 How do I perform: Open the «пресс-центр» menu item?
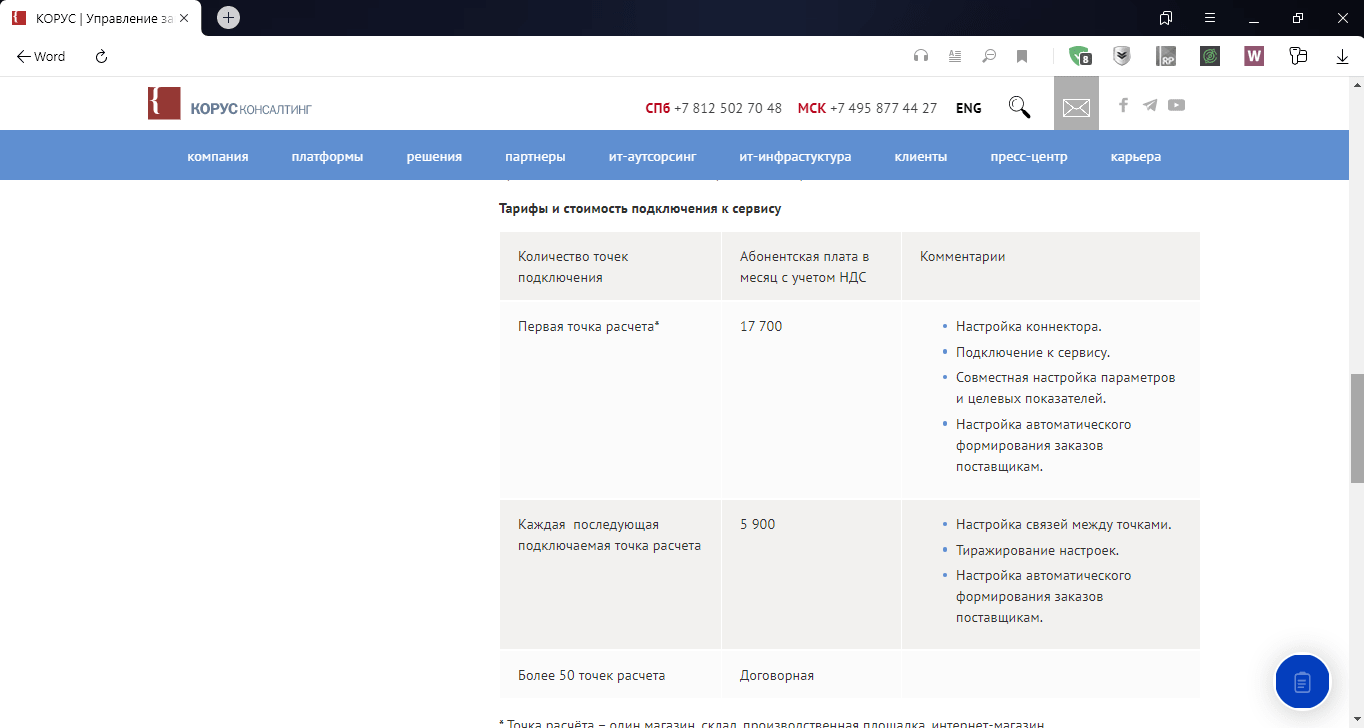point(1029,157)
